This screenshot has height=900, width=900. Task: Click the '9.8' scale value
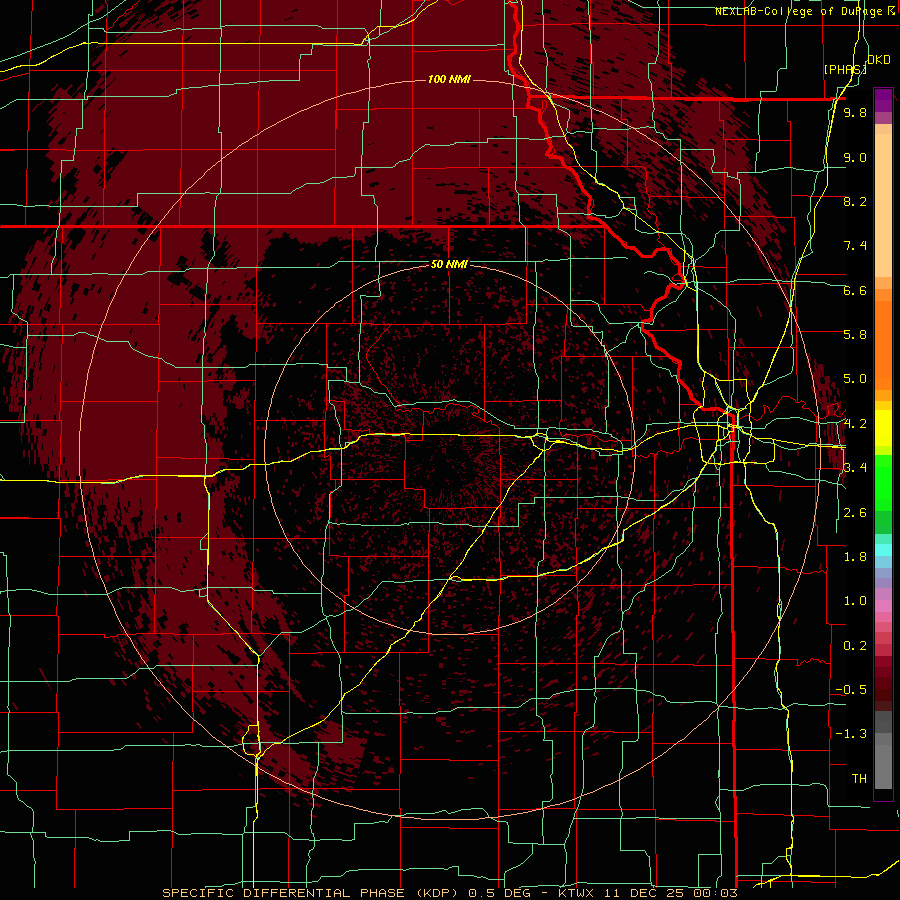[855, 112]
